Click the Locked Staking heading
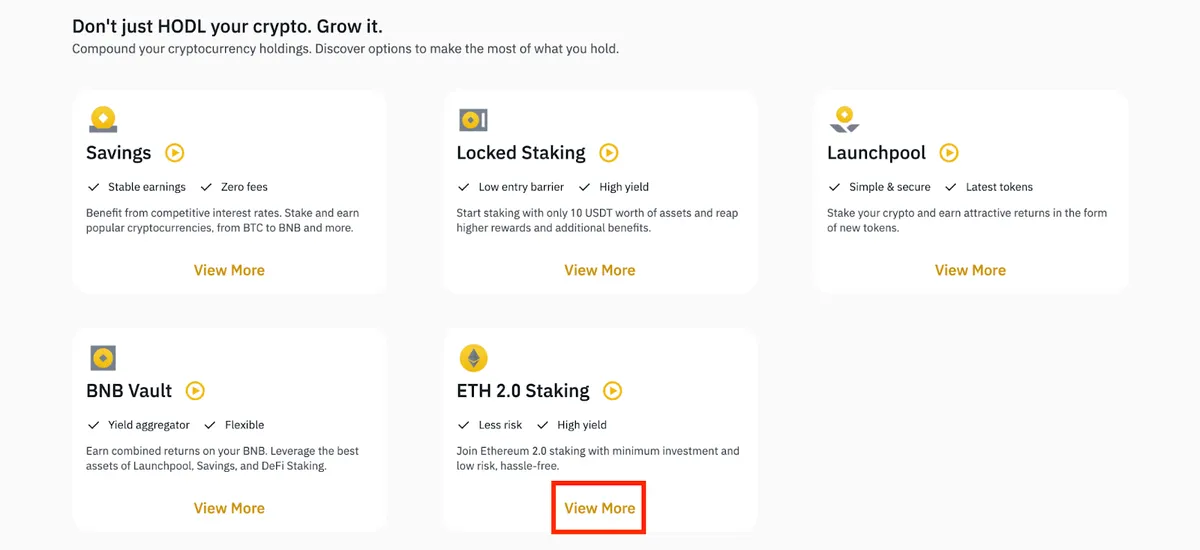 tap(521, 153)
